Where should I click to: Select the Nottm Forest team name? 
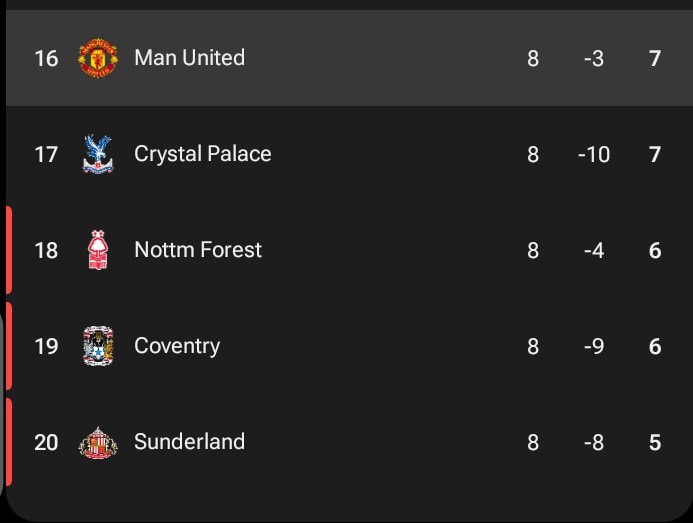tap(198, 250)
